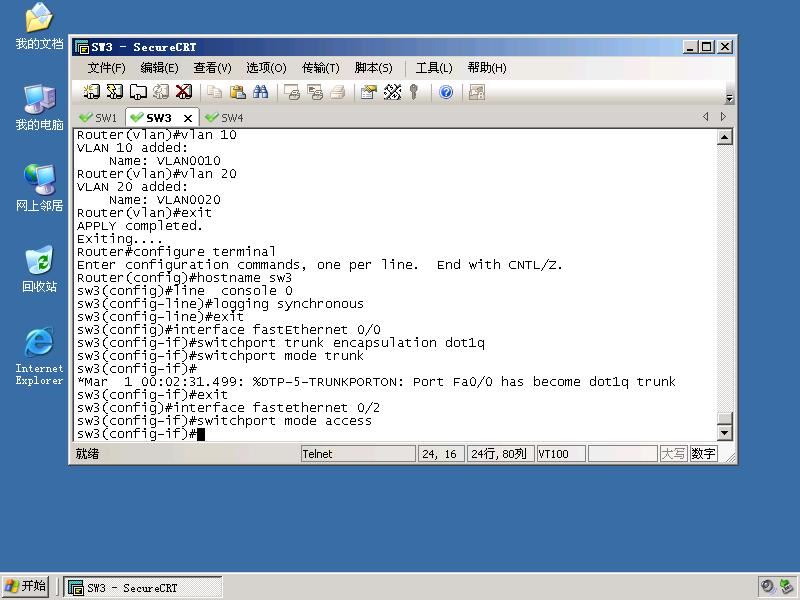
Task: Click the Connect in Tab icon
Action: [138, 92]
